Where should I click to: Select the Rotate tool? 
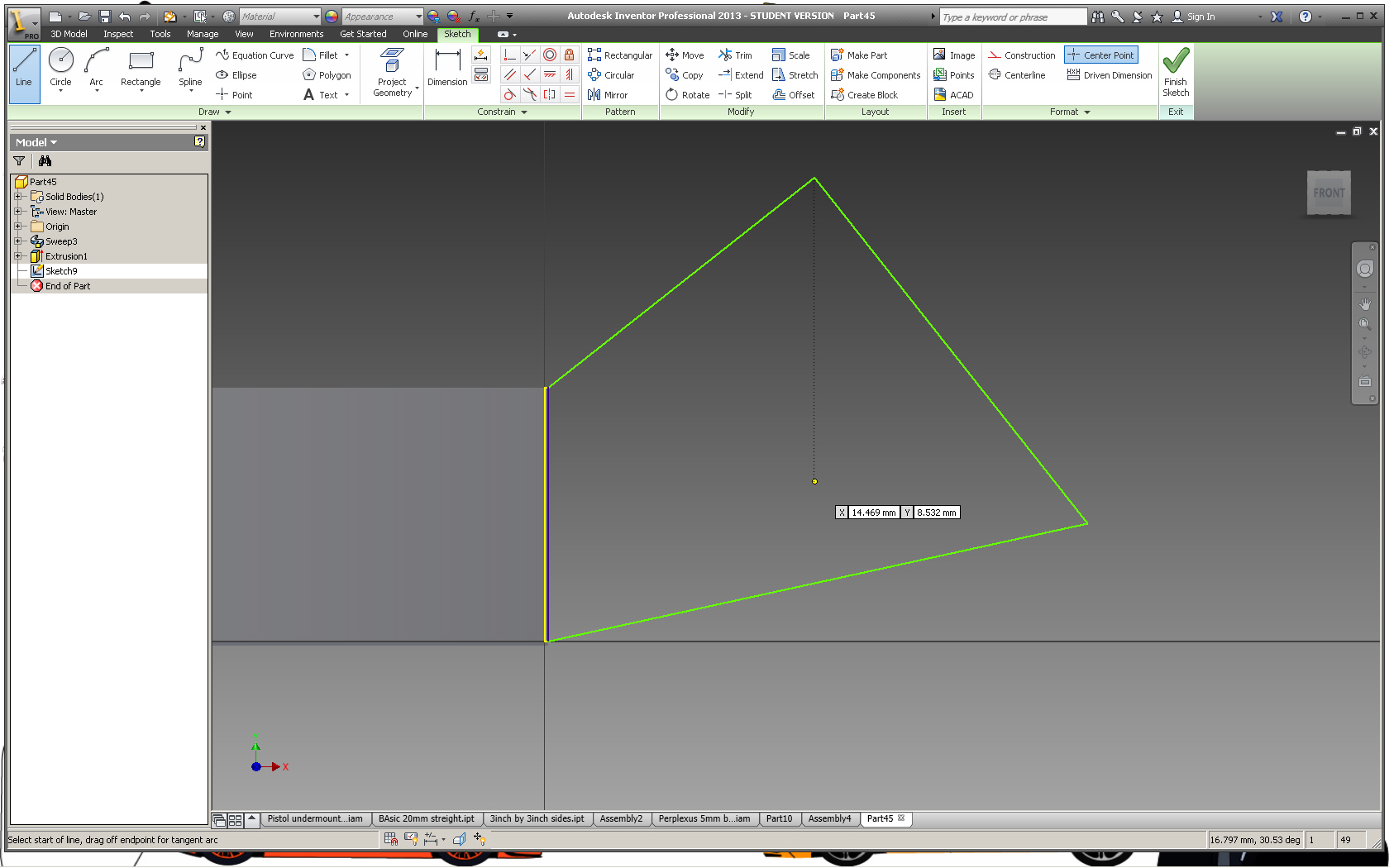[688, 95]
